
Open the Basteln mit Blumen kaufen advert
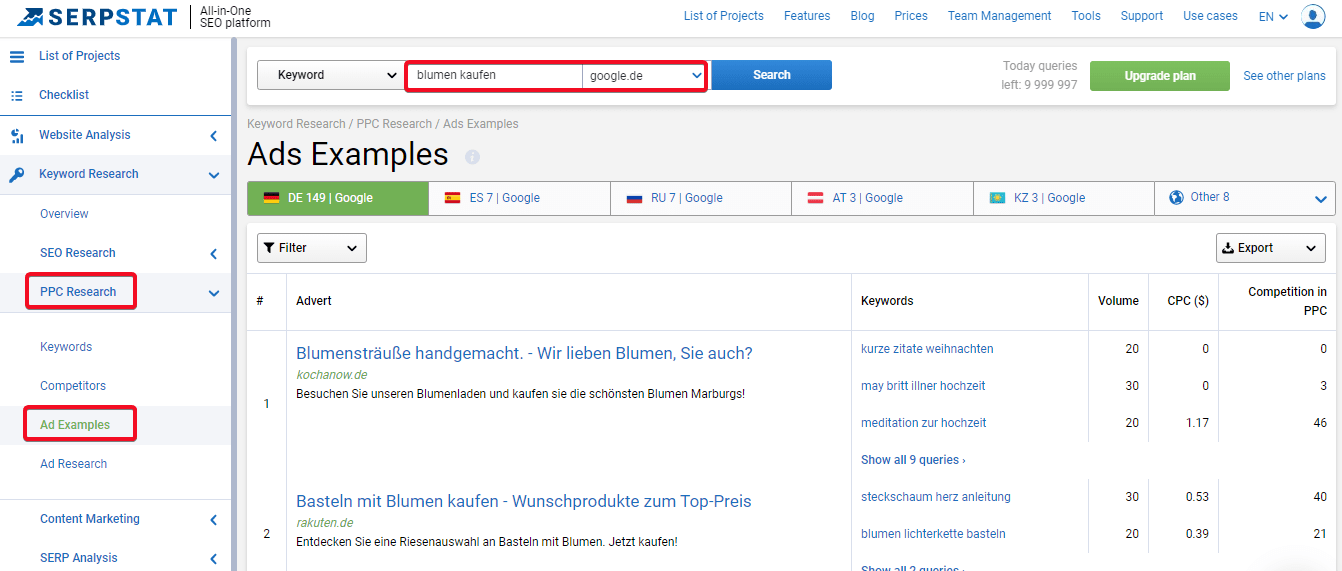point(524,501)
